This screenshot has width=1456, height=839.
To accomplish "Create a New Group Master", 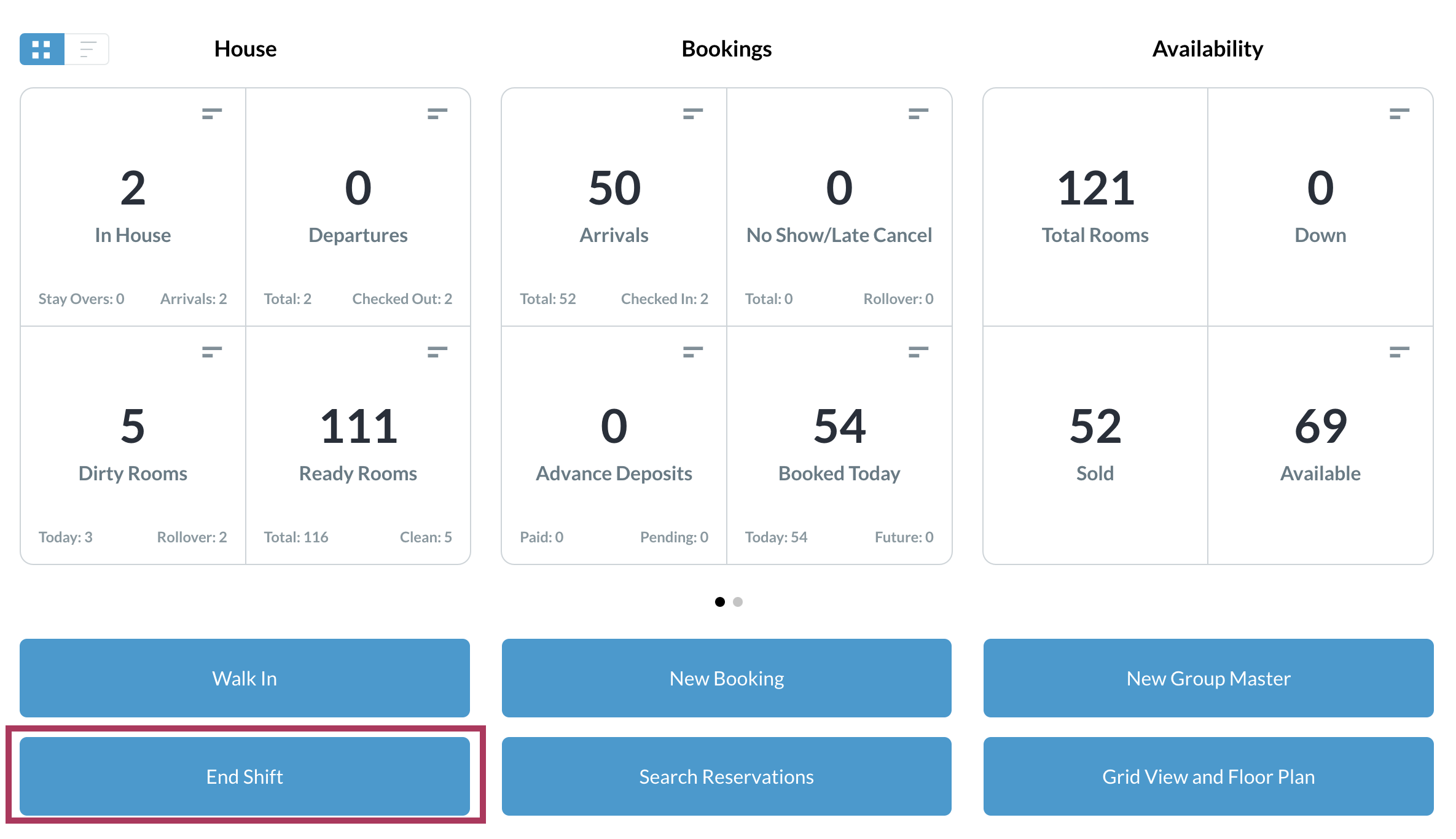I will 1208,678.
